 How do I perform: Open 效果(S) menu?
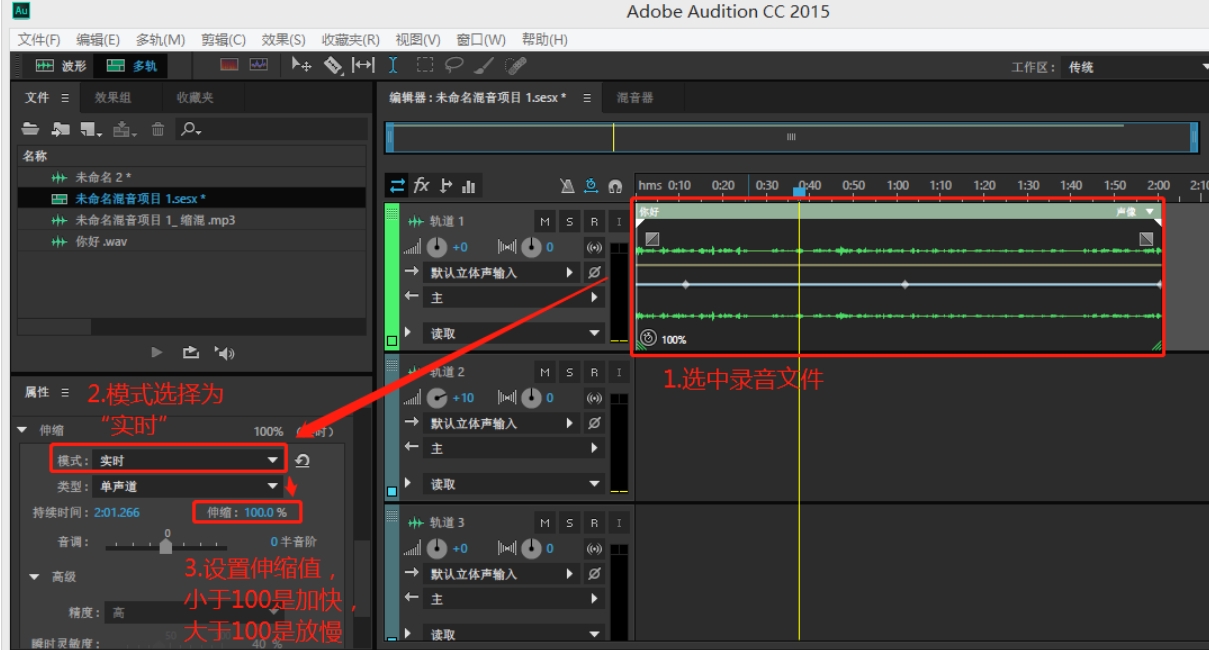284,40
